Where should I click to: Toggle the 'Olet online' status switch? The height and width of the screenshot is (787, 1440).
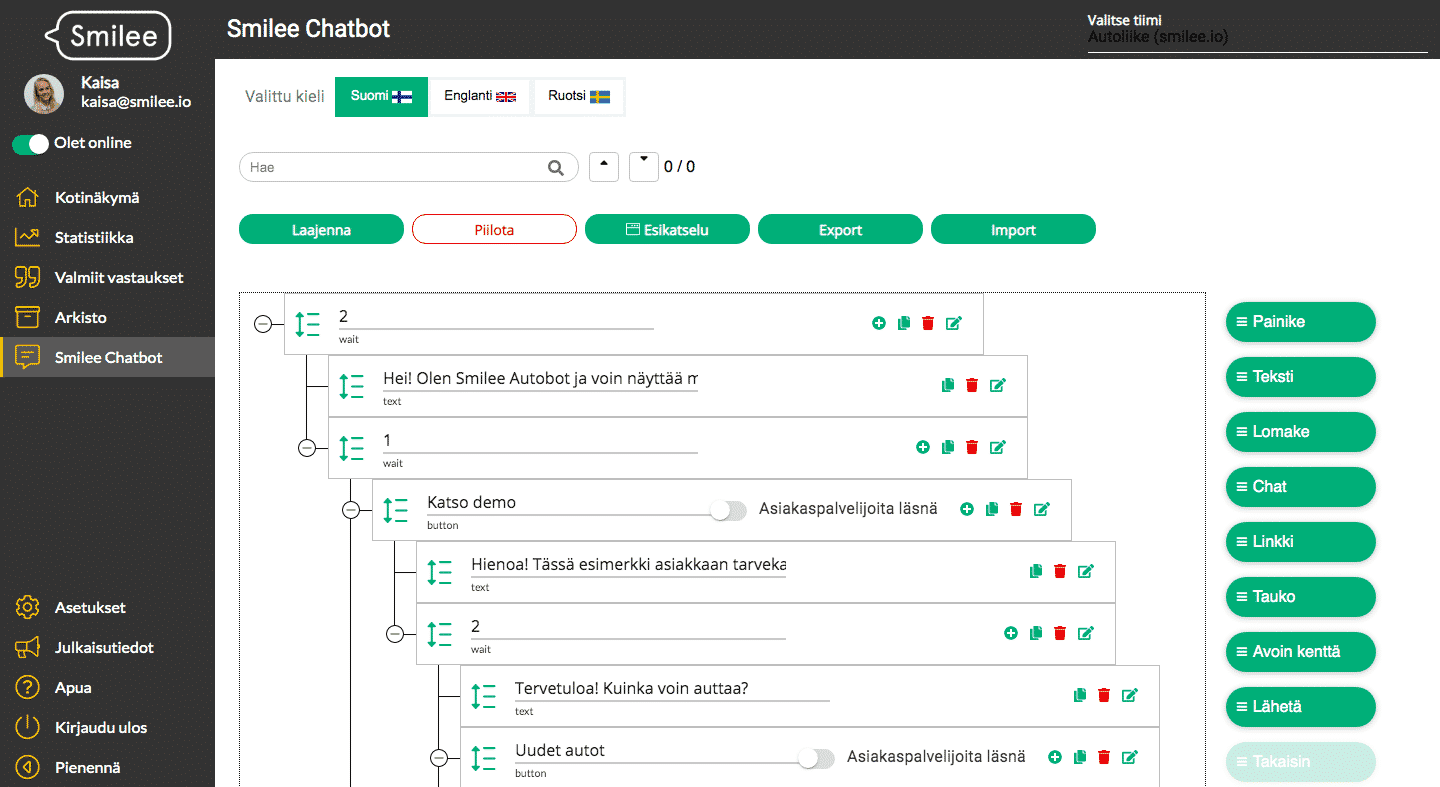[x=30, y=144]
